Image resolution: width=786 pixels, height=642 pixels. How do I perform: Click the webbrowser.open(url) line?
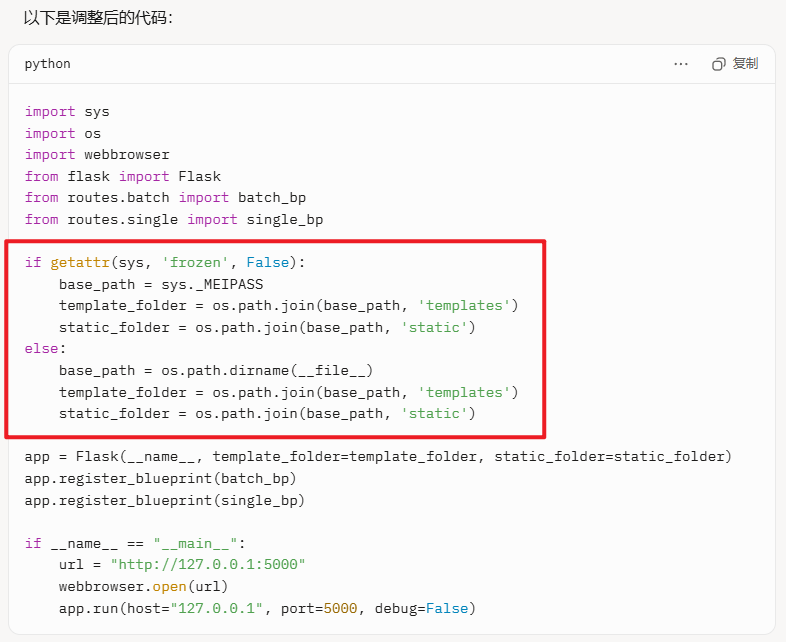click(x=143, y=586)
